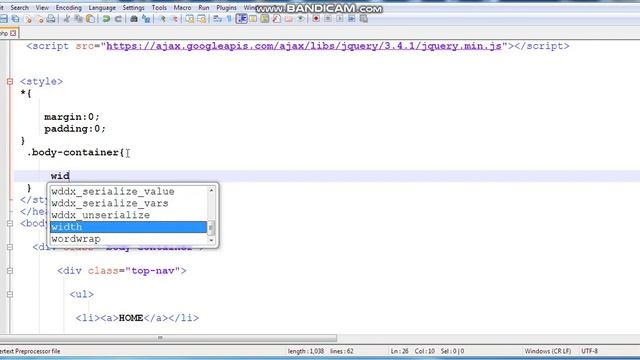Click the '.body-container{' selector line
The height and width of the screenshot is (360, 640).
tap(76, 153)
